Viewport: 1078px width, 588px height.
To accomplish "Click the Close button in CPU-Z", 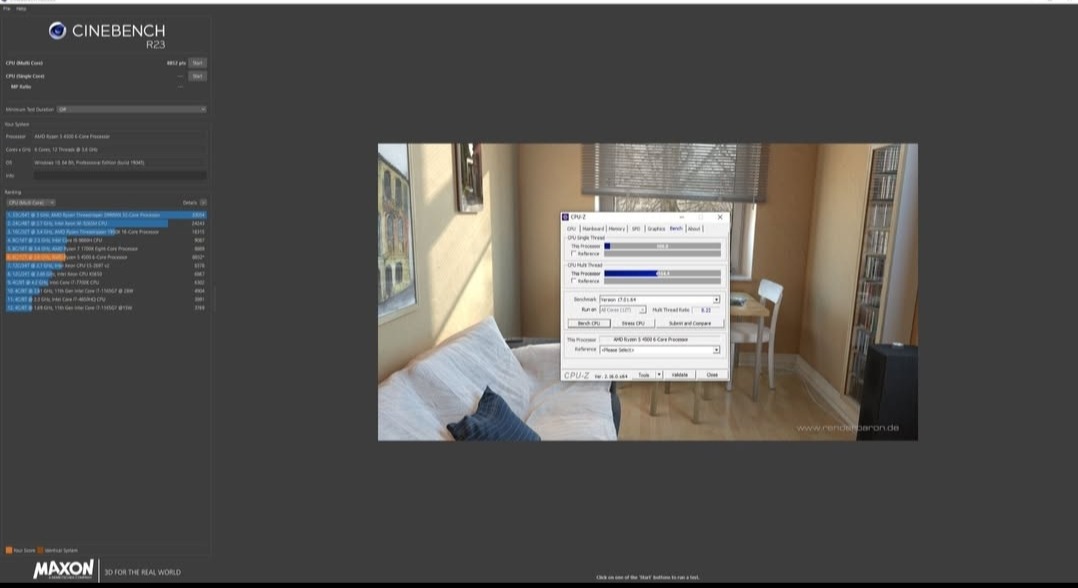I will coord(712,375).
